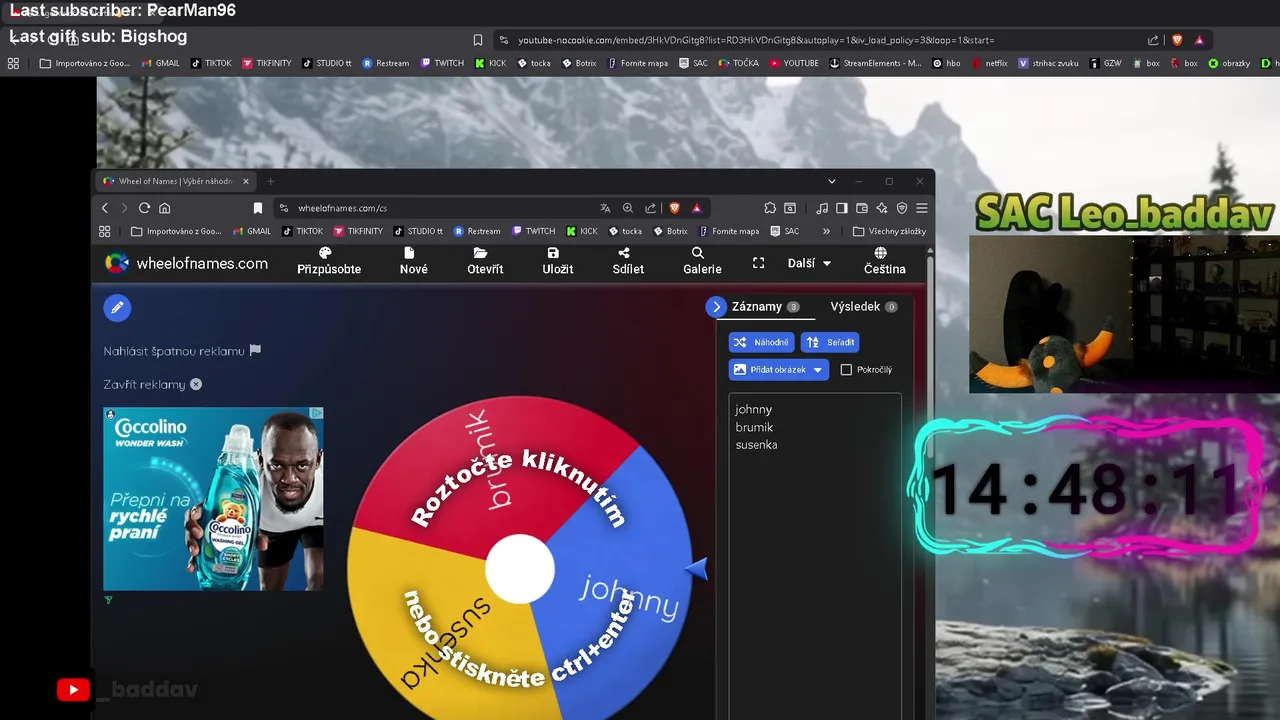Viewport: 1280px width, 720px height.
Task: Open Přizpůsobte palette customization
Action: click(328, 261)
